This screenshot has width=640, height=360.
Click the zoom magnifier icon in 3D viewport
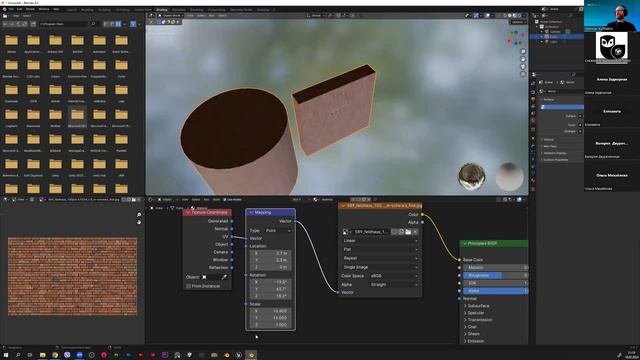pyautogui.click(x=523, y=51)
